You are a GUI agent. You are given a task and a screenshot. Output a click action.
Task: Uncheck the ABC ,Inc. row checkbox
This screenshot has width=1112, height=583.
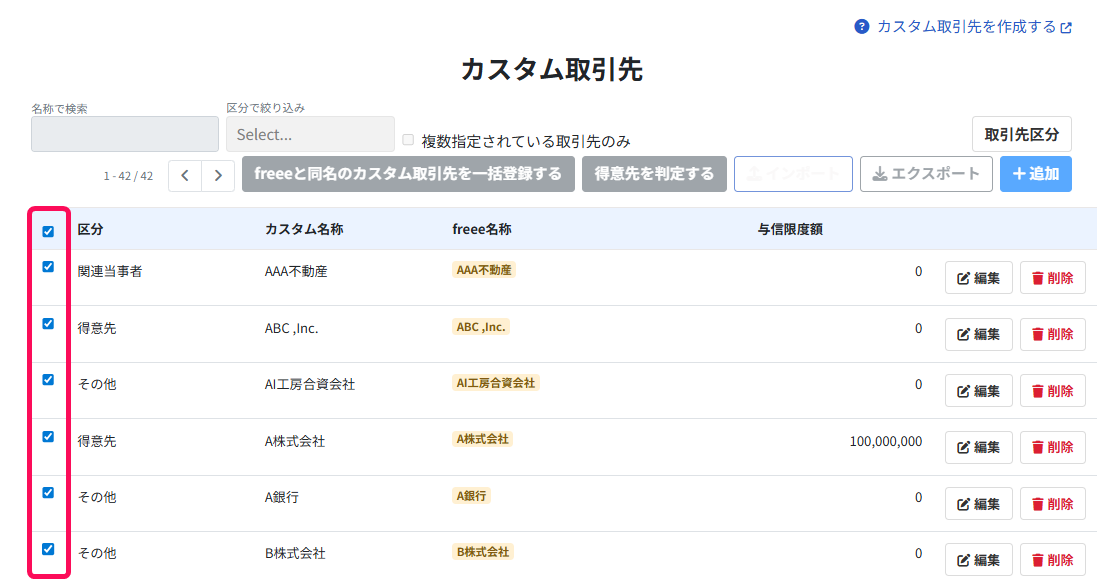(48, 323)
